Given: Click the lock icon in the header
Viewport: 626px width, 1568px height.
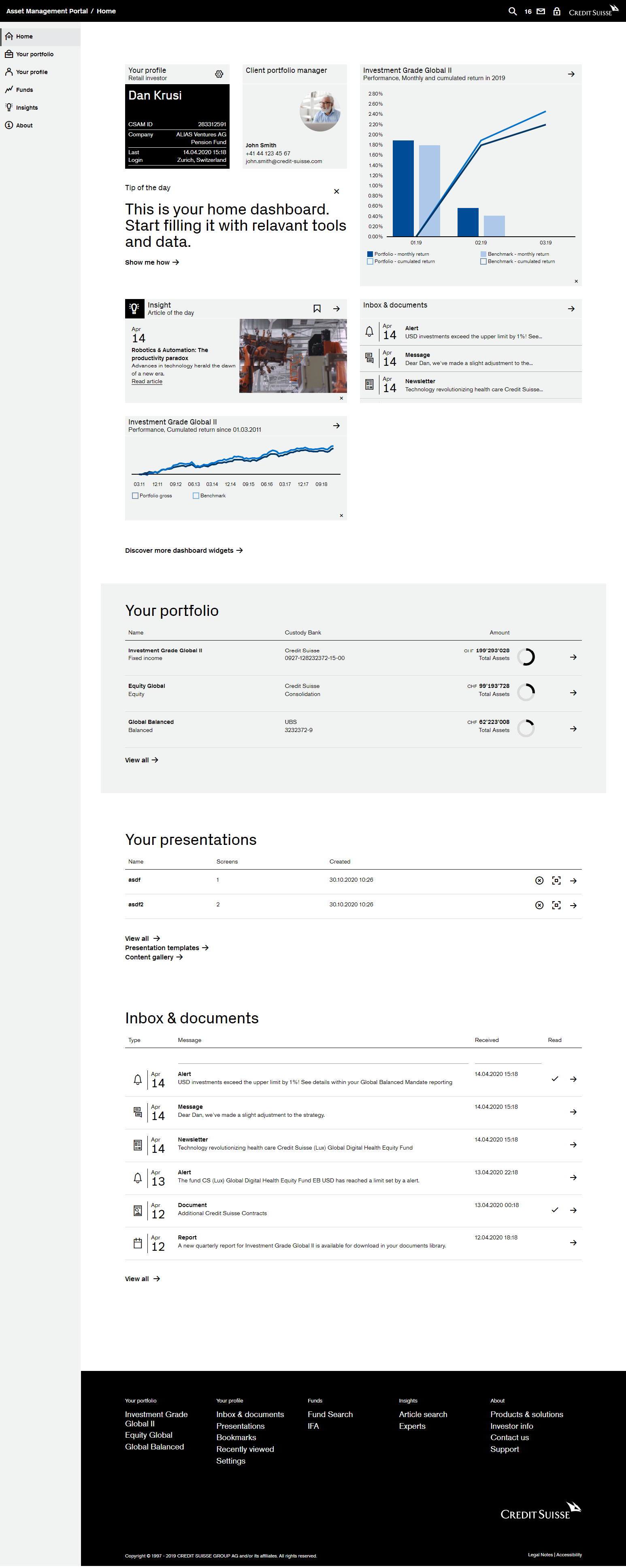Looking at the screenshot, I should pos(557,11).
